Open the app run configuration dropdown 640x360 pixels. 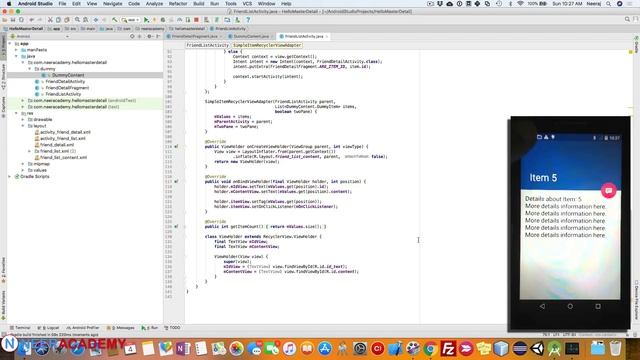point(131,20)
